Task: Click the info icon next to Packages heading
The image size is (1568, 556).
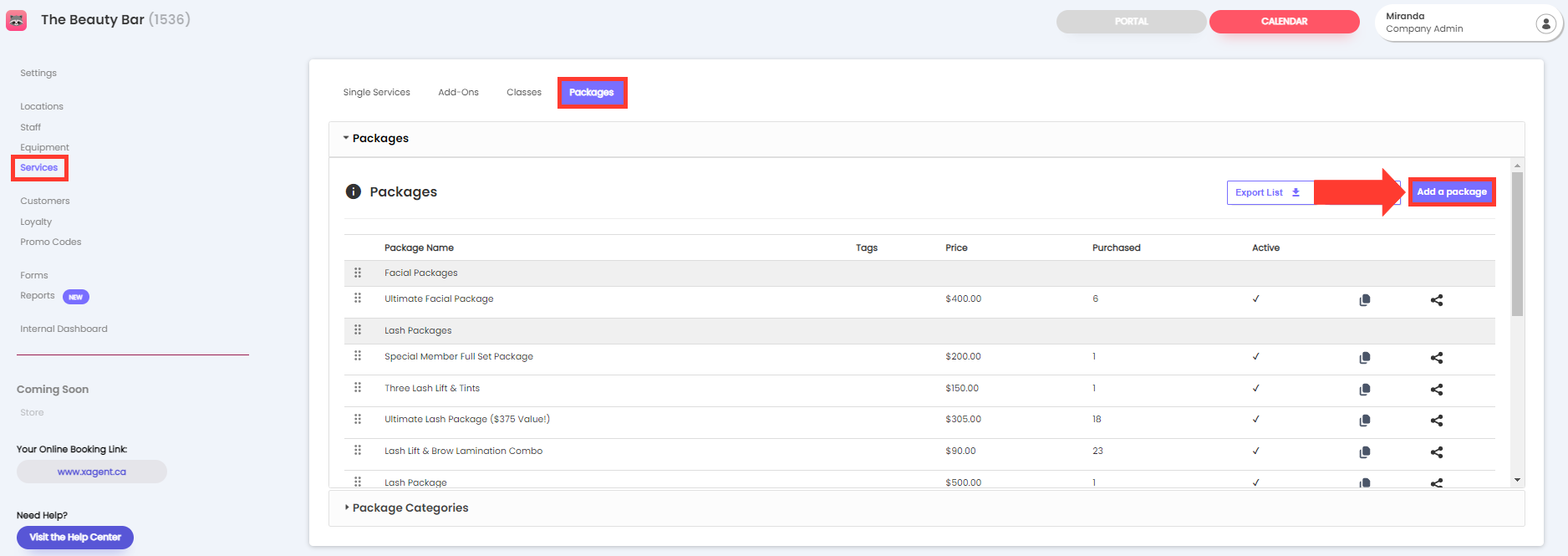Action: coord(354,191)
